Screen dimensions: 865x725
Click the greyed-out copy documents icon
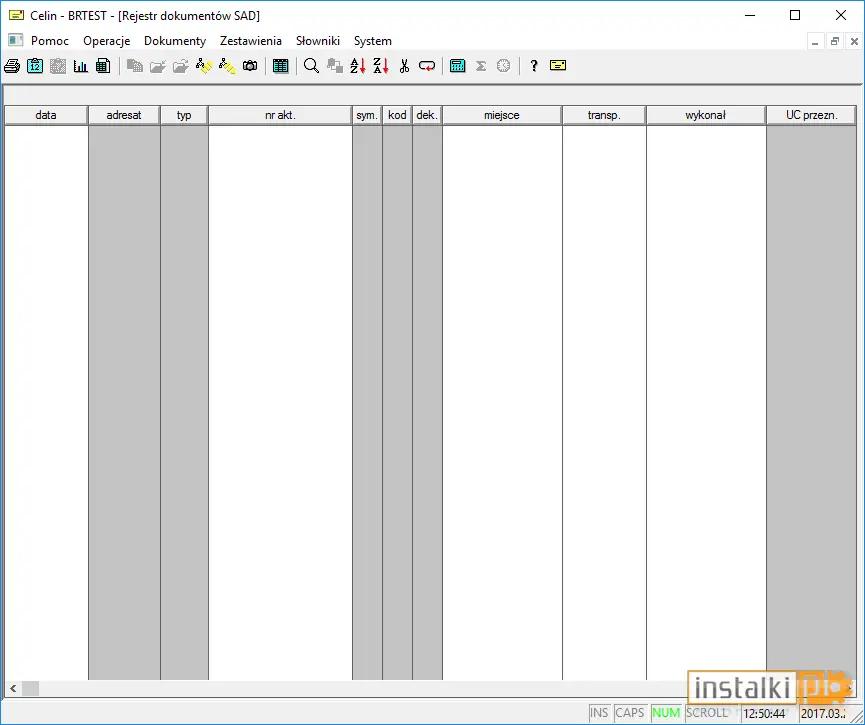coord(135,66)
